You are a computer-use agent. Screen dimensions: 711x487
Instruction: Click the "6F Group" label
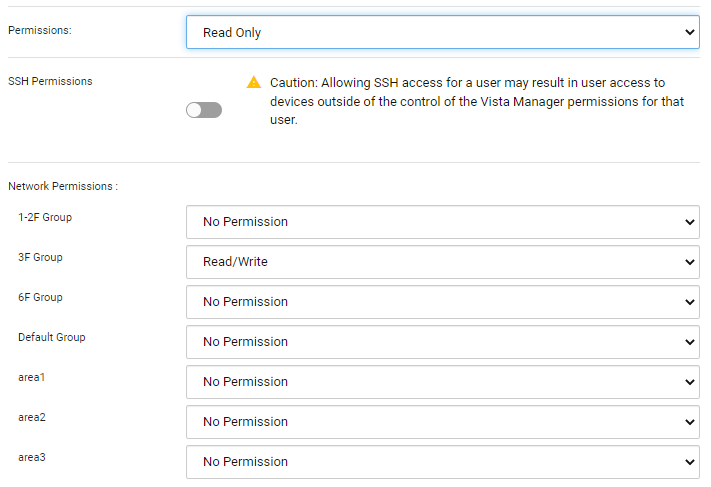(40, 297)
